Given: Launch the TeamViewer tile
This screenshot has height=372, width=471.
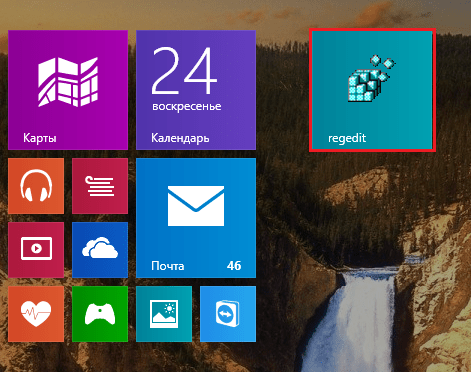Looking at the screenshot, I should 228,314.
